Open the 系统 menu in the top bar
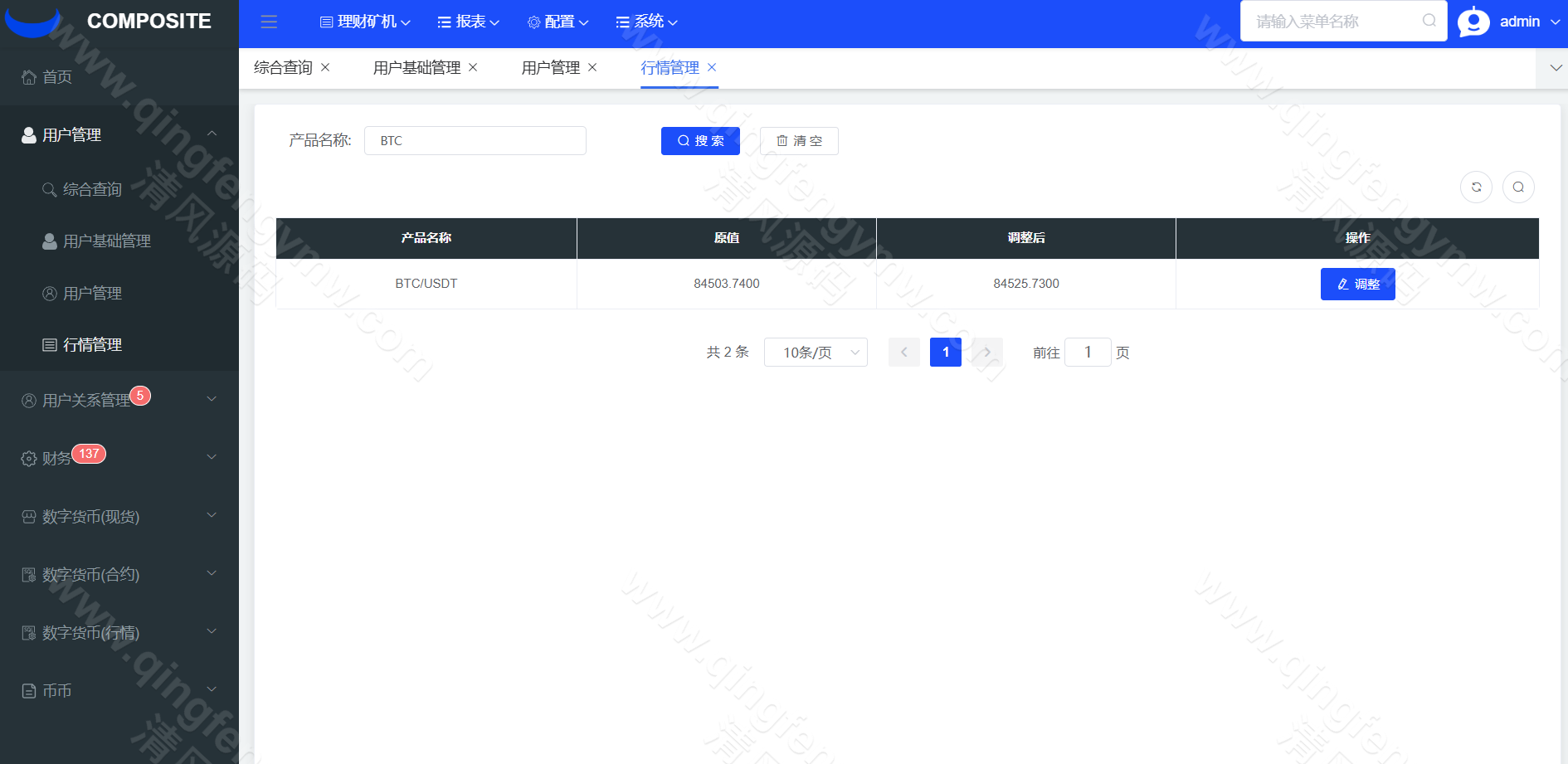Viewport: 1568px width, 764px height. tap(646, 22)
